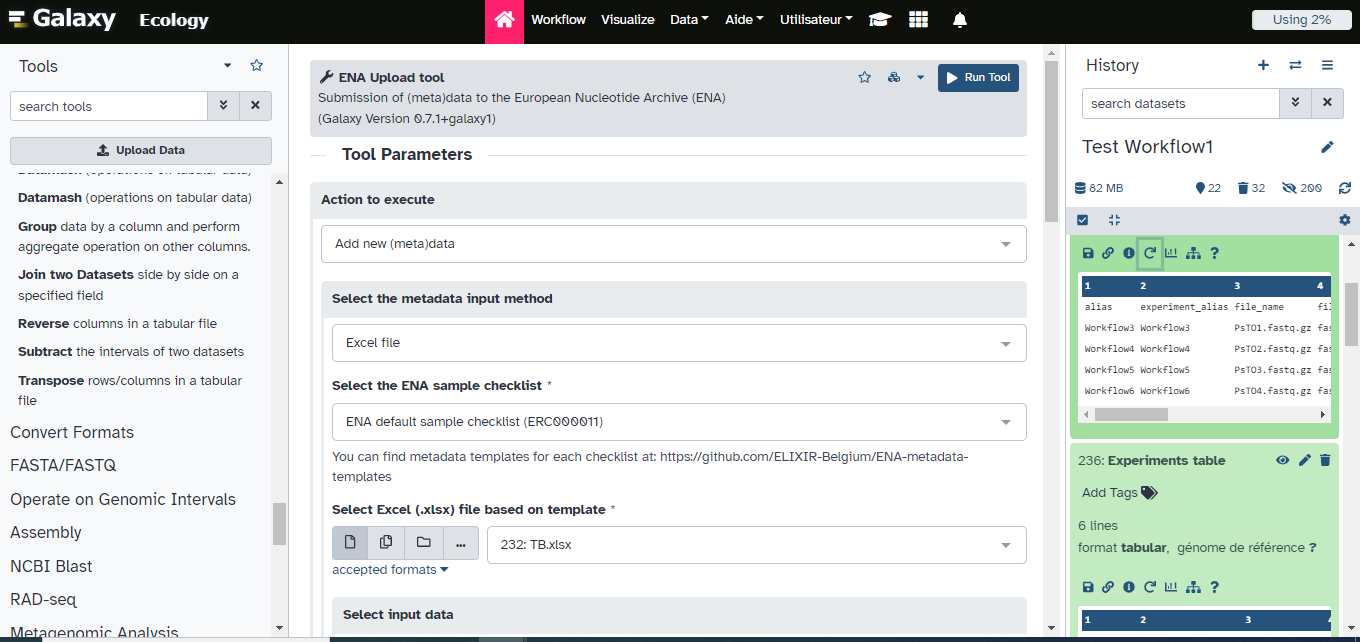The height and width of the screenshot is (642, 1360).
Task: Toggle advanced tool search chevrons
Action: pyautogui.click(x=223, y=106)
